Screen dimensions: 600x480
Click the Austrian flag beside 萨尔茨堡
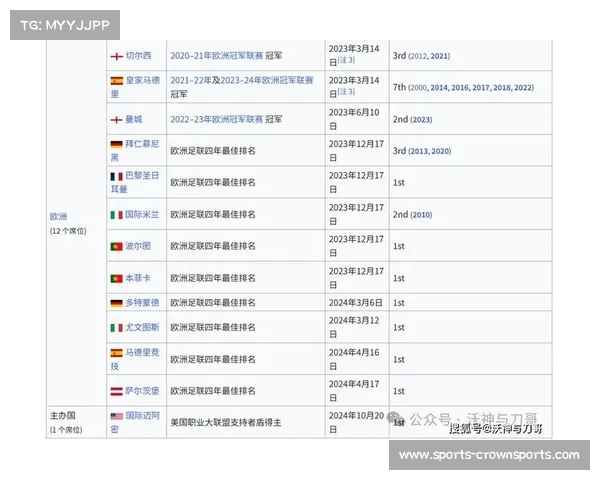[116, 392]
